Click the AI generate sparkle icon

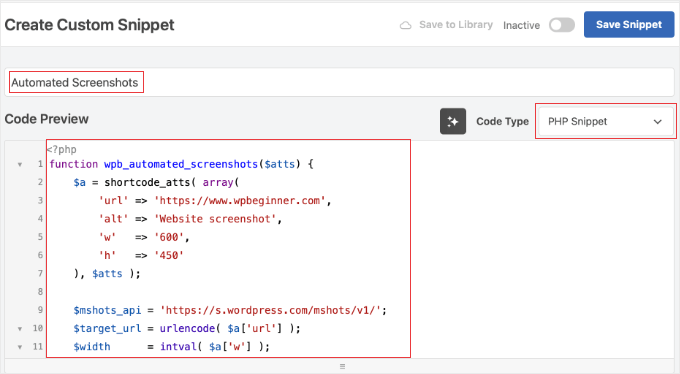pyautogui.click(x=453, y=121)
